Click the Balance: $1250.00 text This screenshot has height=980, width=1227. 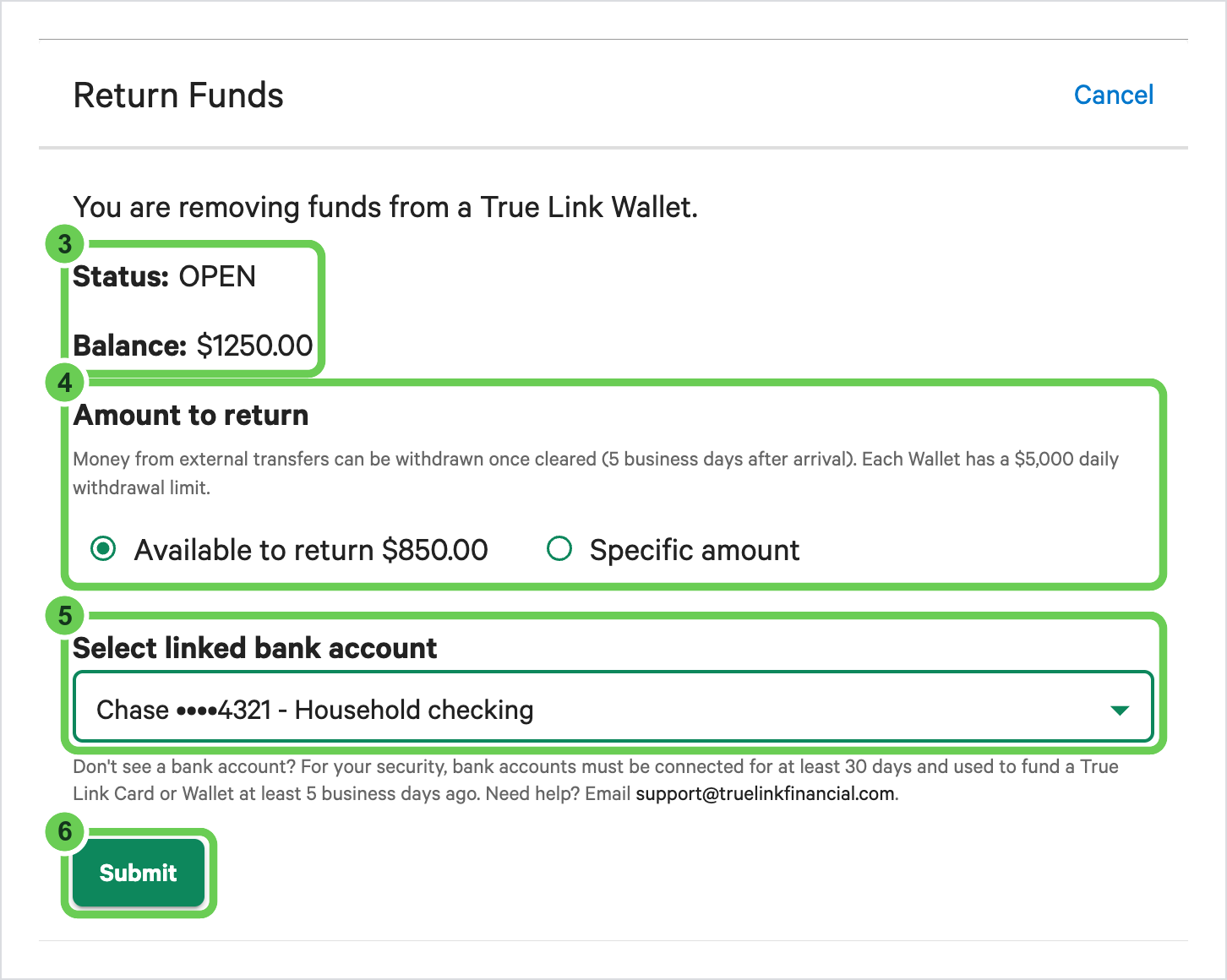(x=193, y=346)
